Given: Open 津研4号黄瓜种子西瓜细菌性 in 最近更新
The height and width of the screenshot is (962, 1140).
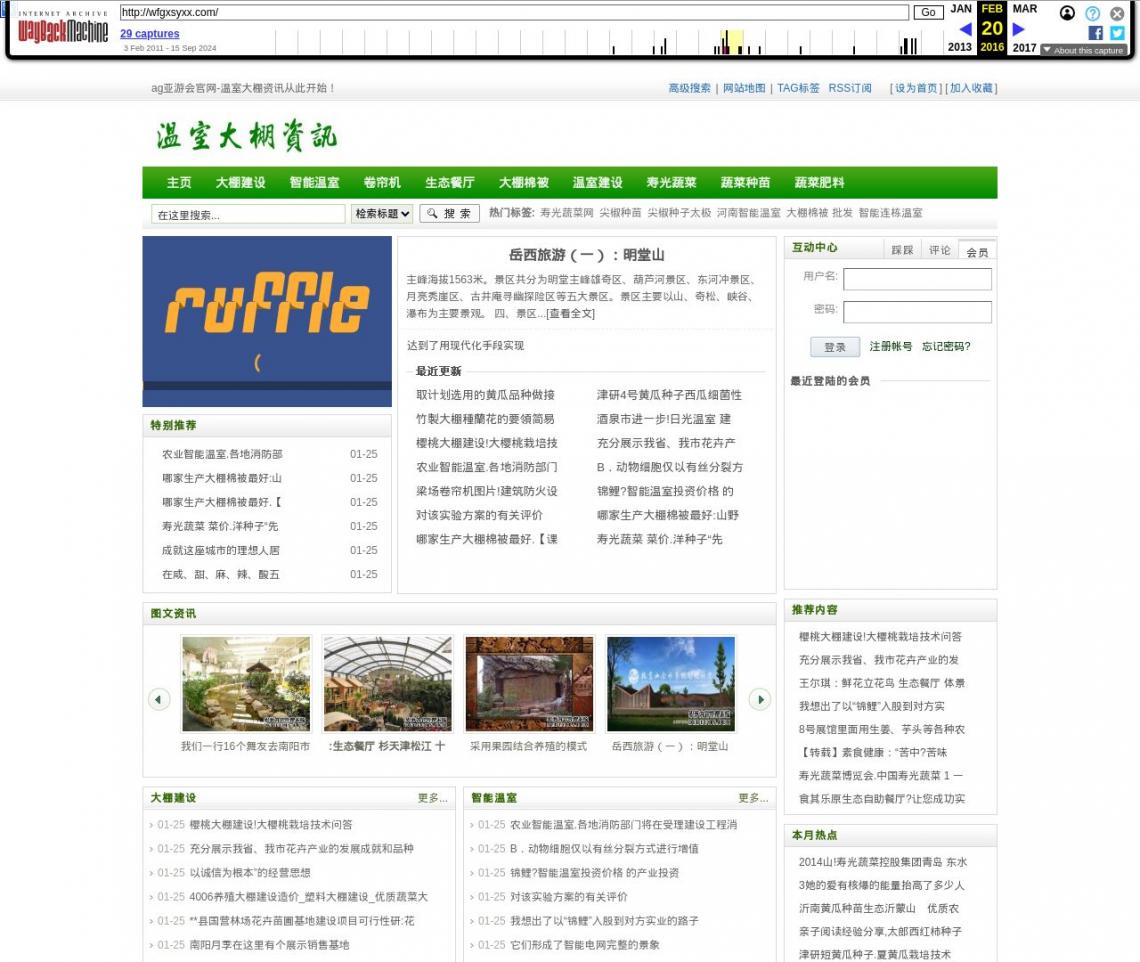Looking at the screenshot, I should [x=669, y=395].
